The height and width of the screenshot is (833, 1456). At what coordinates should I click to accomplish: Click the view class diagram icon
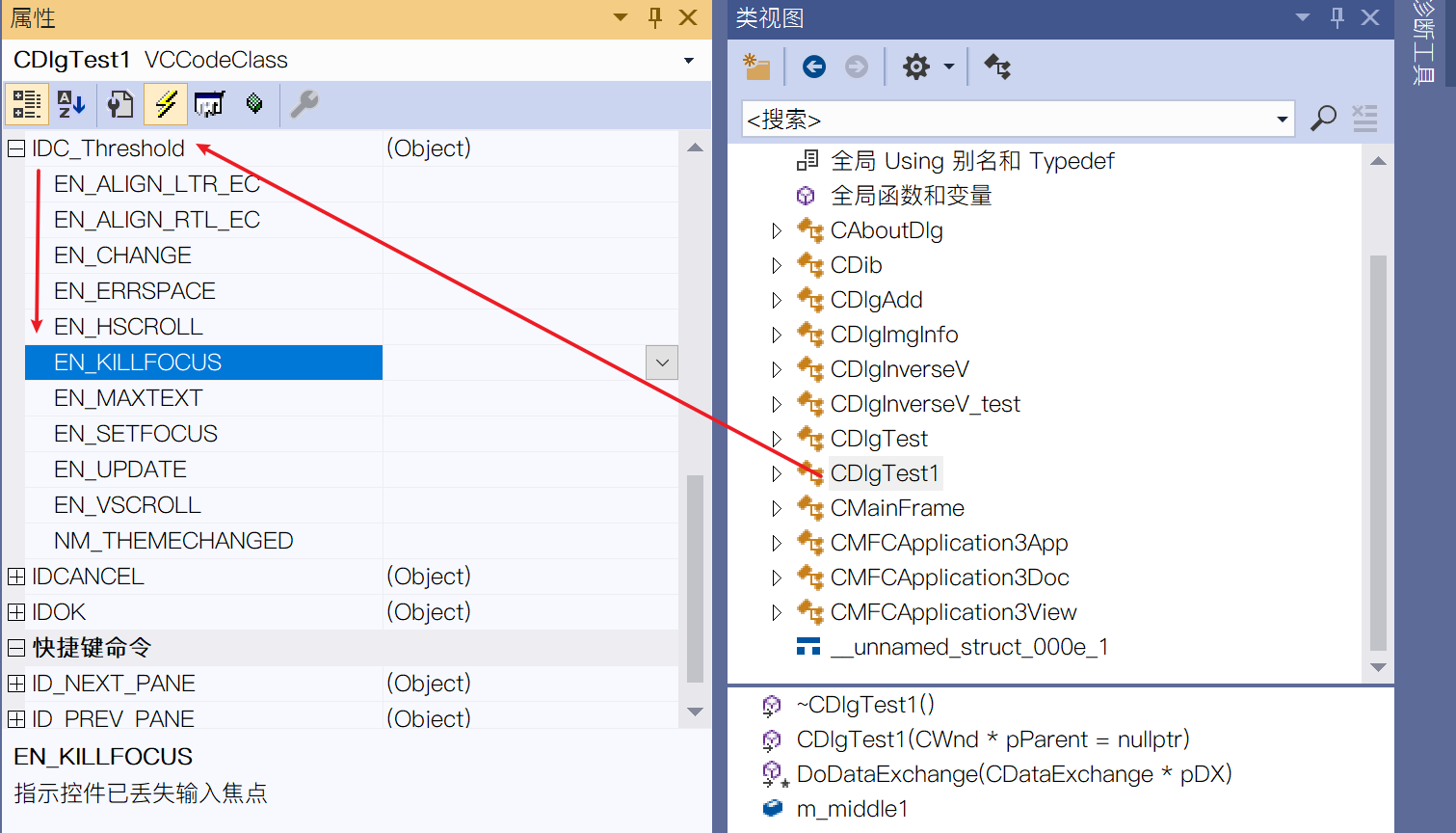click(x=997, y=67)
